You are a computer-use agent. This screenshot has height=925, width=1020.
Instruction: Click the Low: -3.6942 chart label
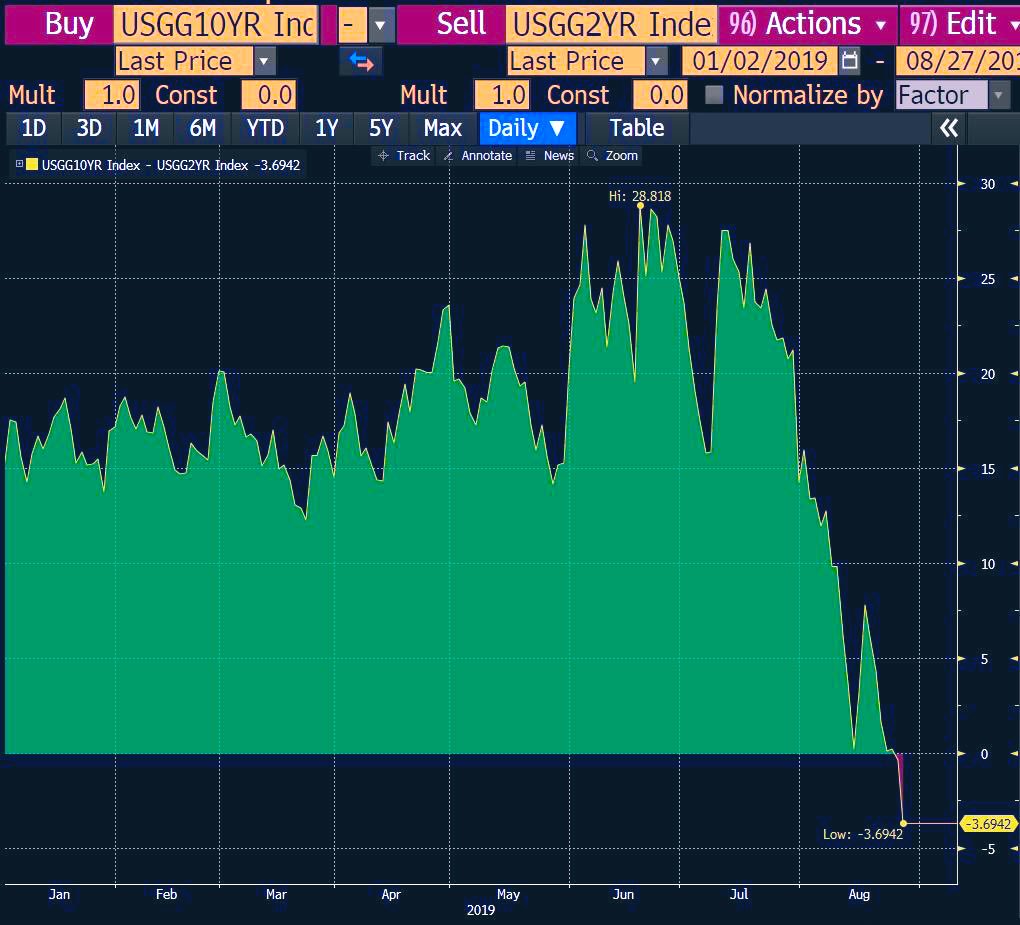(863, 834)
